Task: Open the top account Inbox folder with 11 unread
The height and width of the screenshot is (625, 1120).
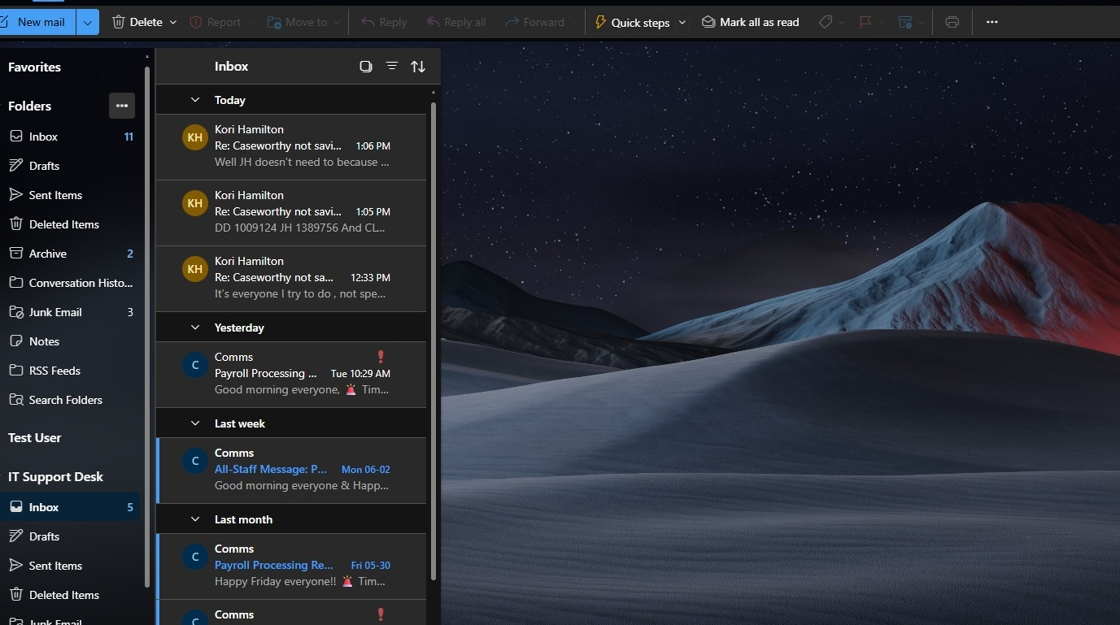Action: 71,136
